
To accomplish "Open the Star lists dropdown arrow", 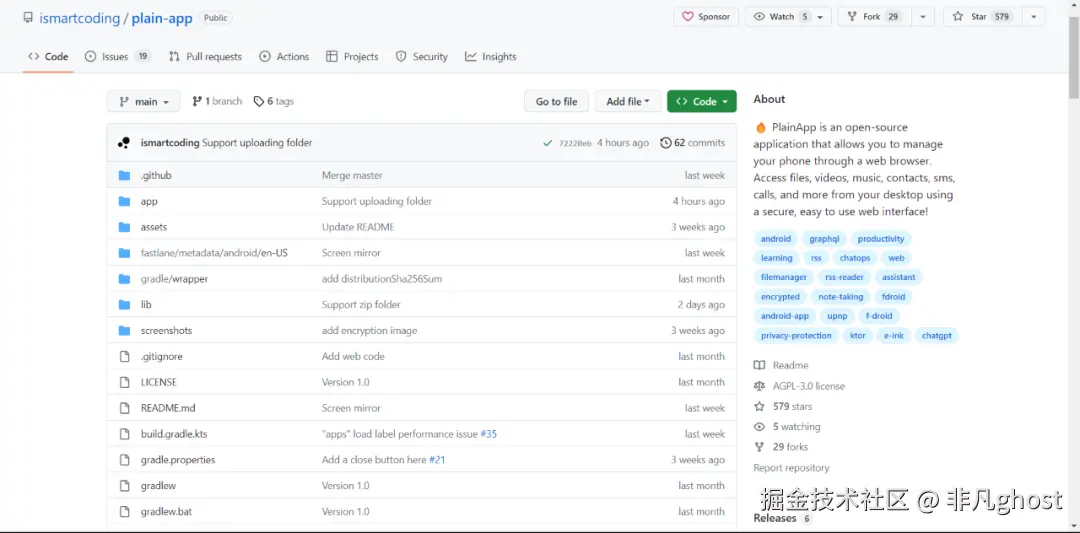I will 1034,17.
